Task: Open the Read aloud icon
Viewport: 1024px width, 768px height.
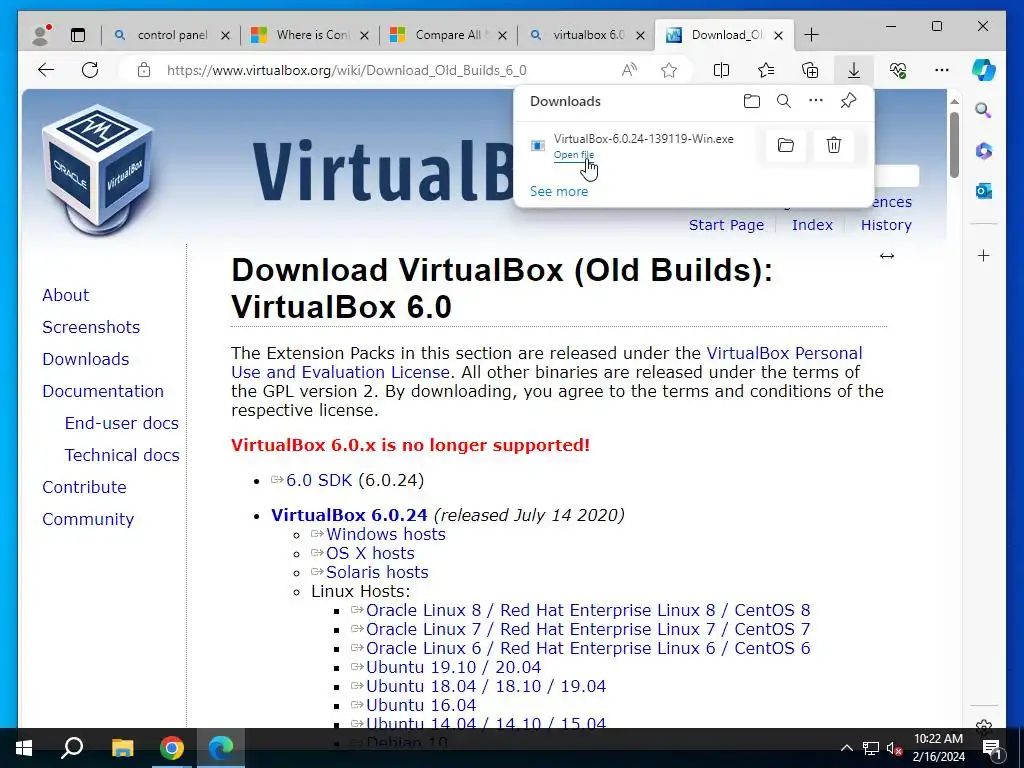Action: pos(629,70)
